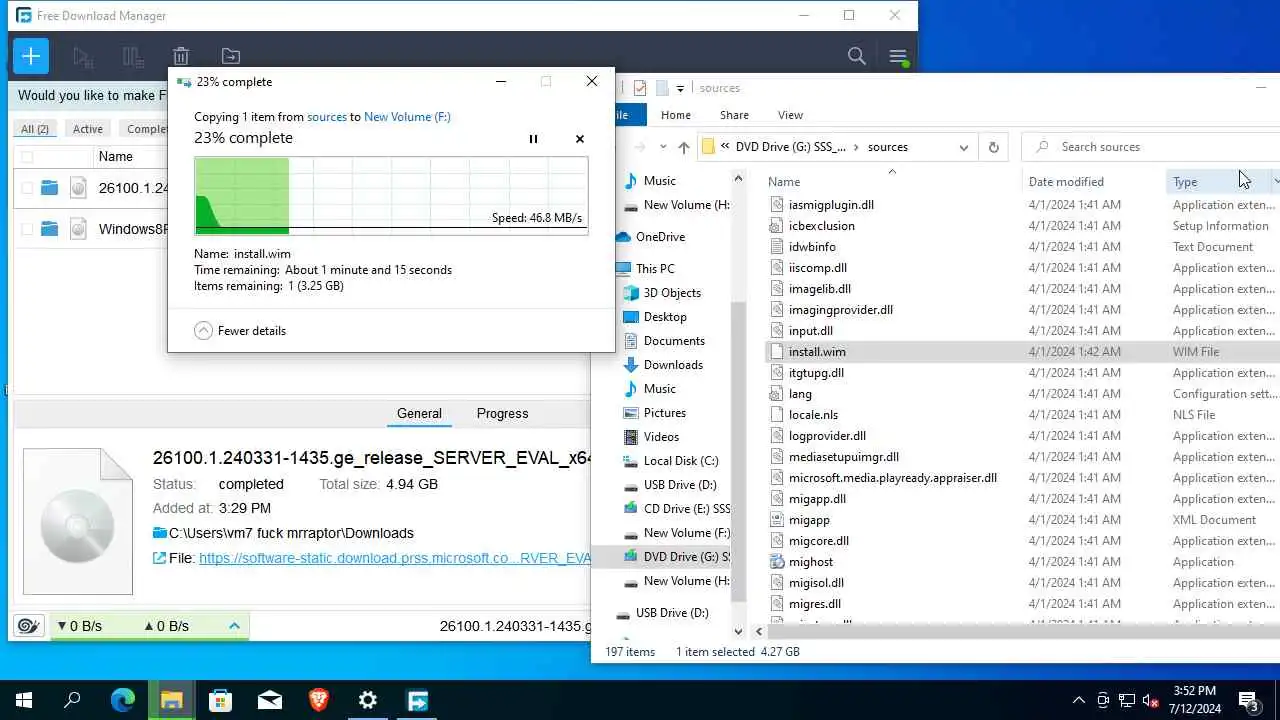Screen dimensions: 1280x720
Task: Tick the select-all checkbox in FDM list header
Action: point(27,157)
